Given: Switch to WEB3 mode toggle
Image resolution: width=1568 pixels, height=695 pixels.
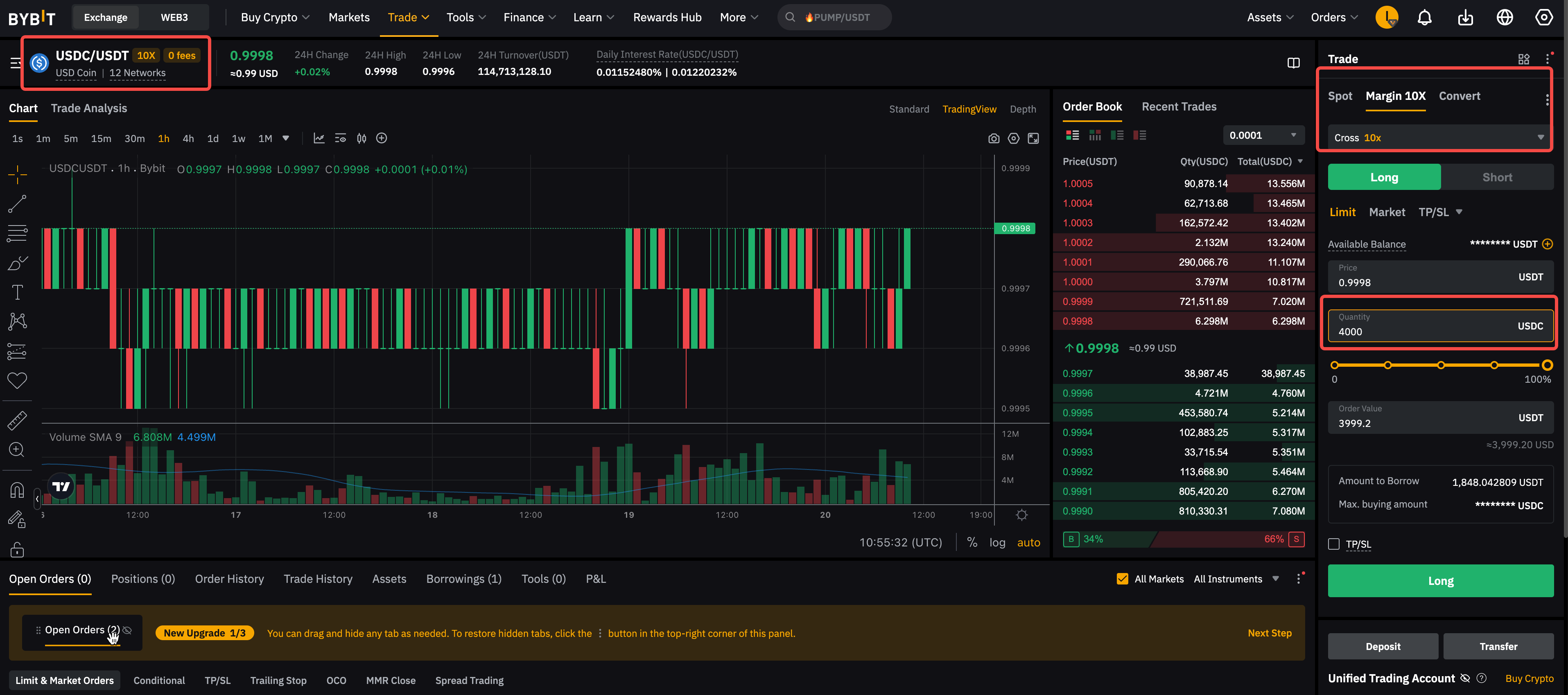Looking at the screenshot, I should point(174,17).
